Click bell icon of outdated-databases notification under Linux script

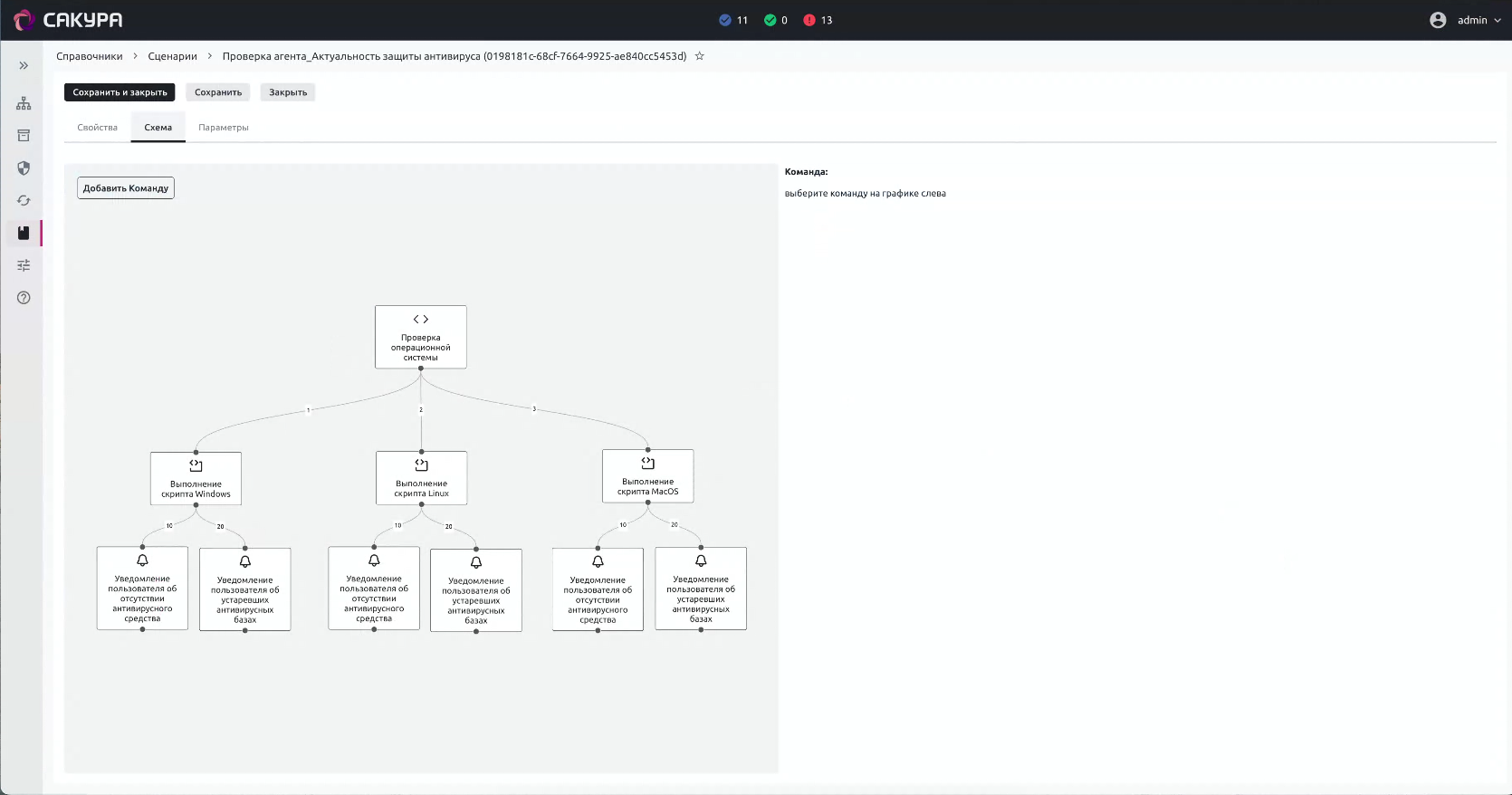[476, 563]
